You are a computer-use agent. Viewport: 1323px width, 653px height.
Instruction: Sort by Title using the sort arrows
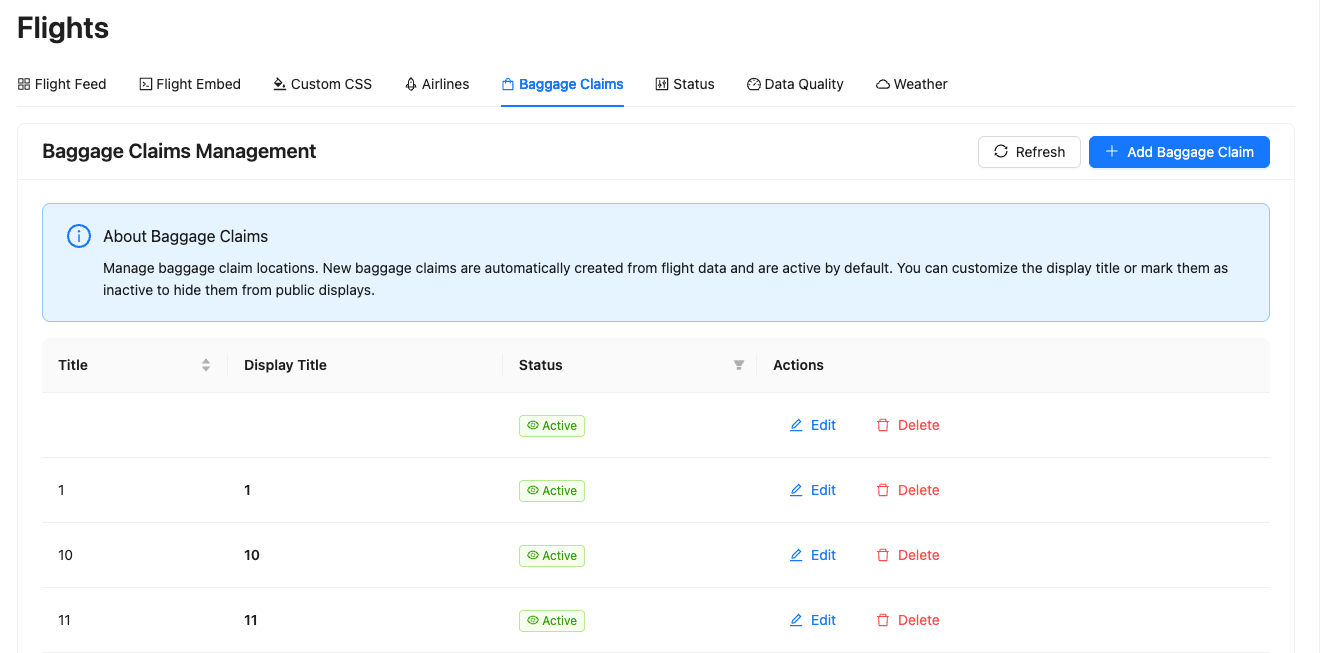(206, 365)
